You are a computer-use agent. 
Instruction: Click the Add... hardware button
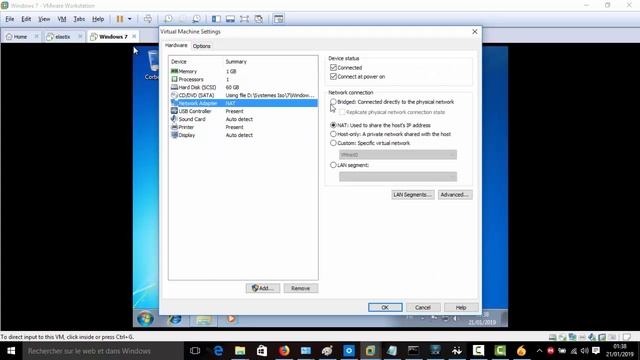263,288
